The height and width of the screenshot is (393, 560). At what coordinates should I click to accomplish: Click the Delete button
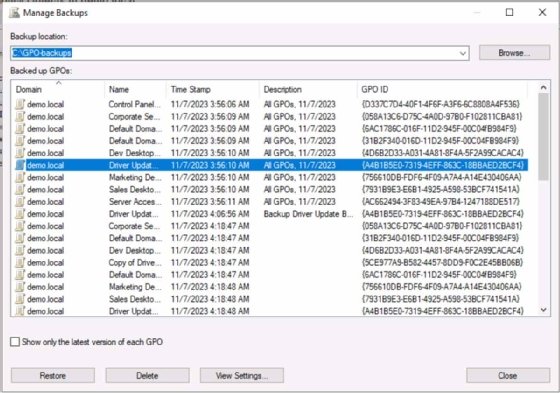point(147,375)
